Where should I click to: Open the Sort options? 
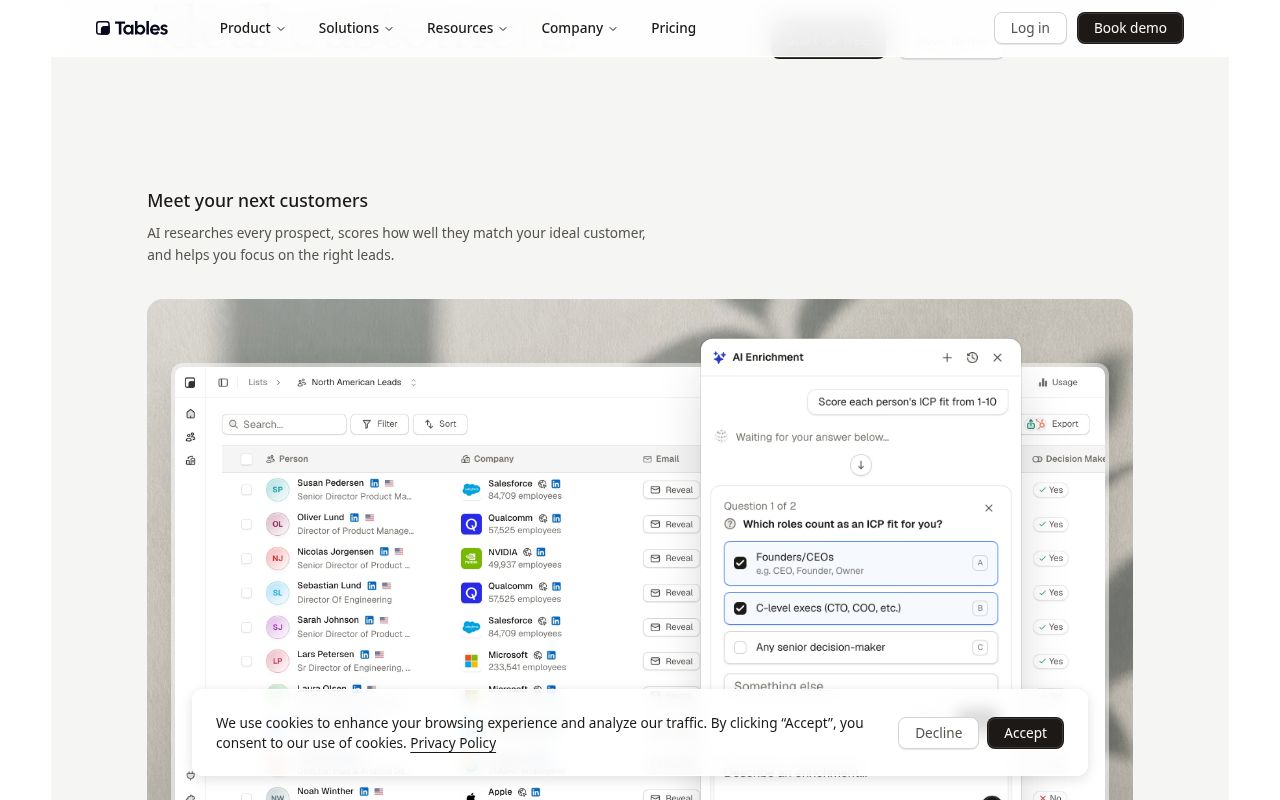tap(441, 424)
